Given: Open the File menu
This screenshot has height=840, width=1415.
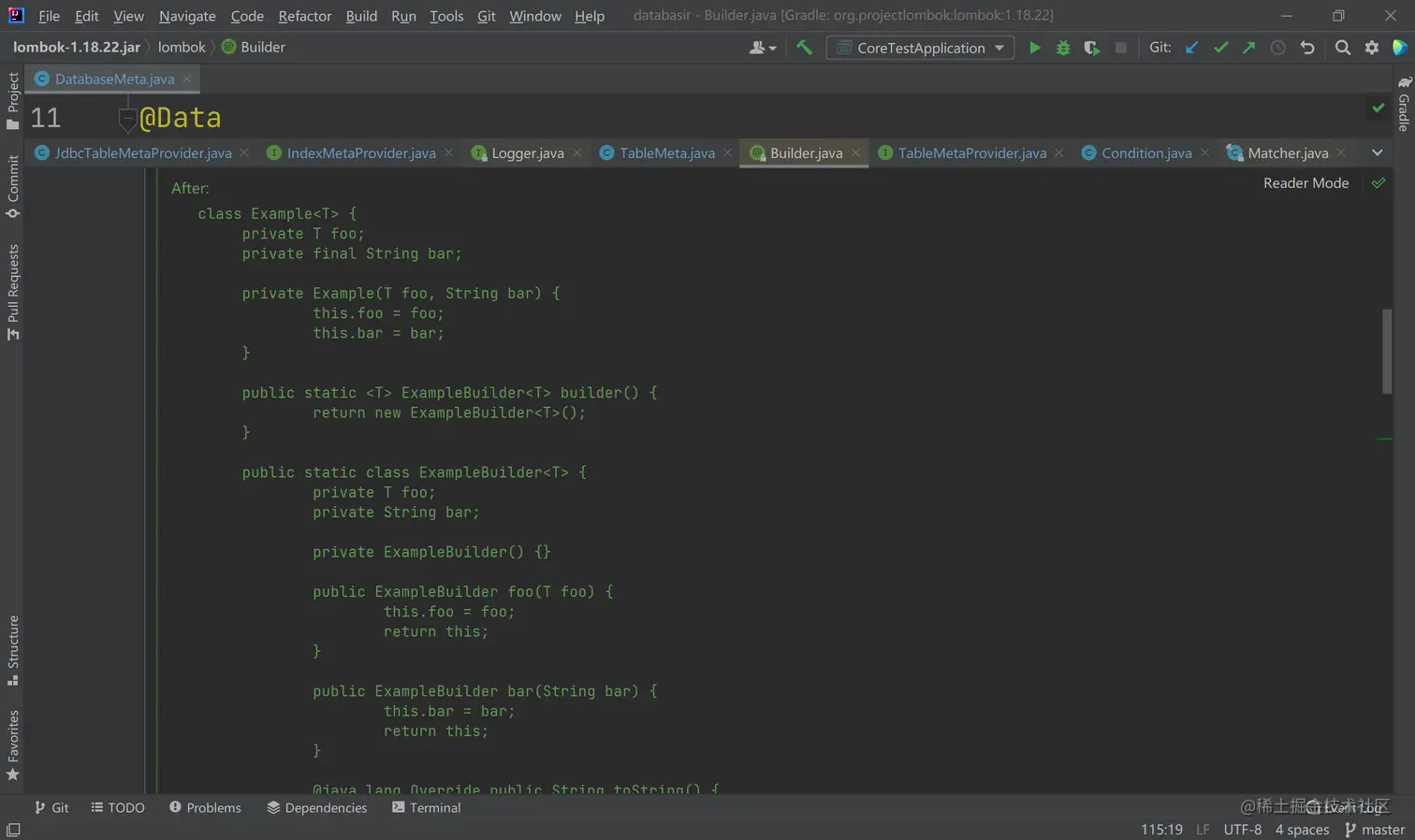Looking at the screenshot, I should point(49,16).
